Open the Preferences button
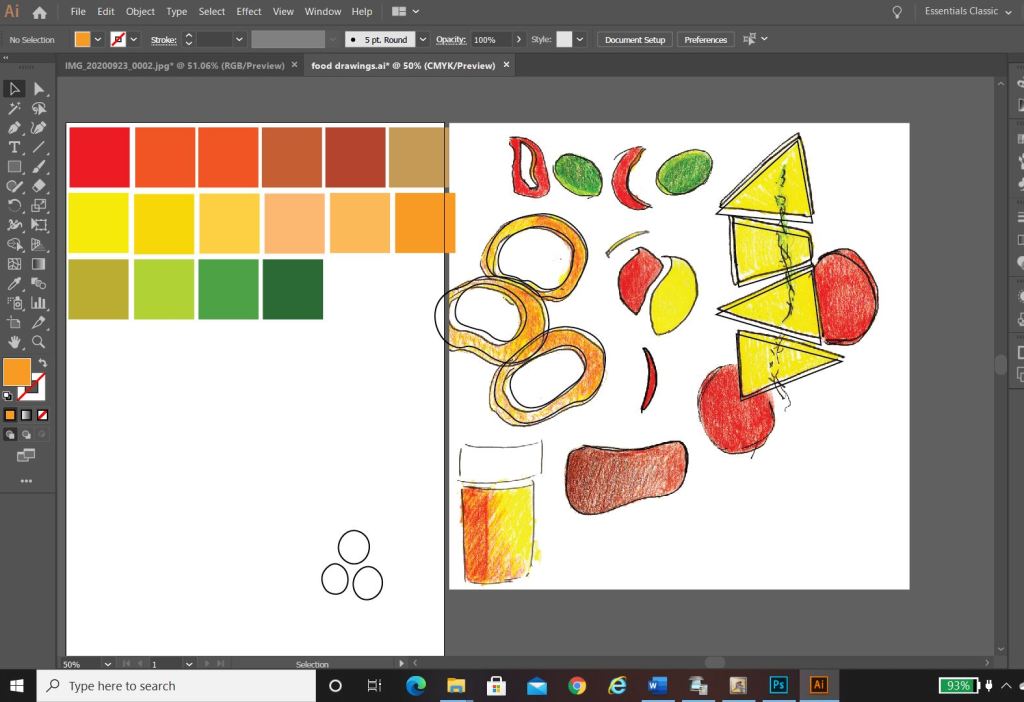 (705, 39)
